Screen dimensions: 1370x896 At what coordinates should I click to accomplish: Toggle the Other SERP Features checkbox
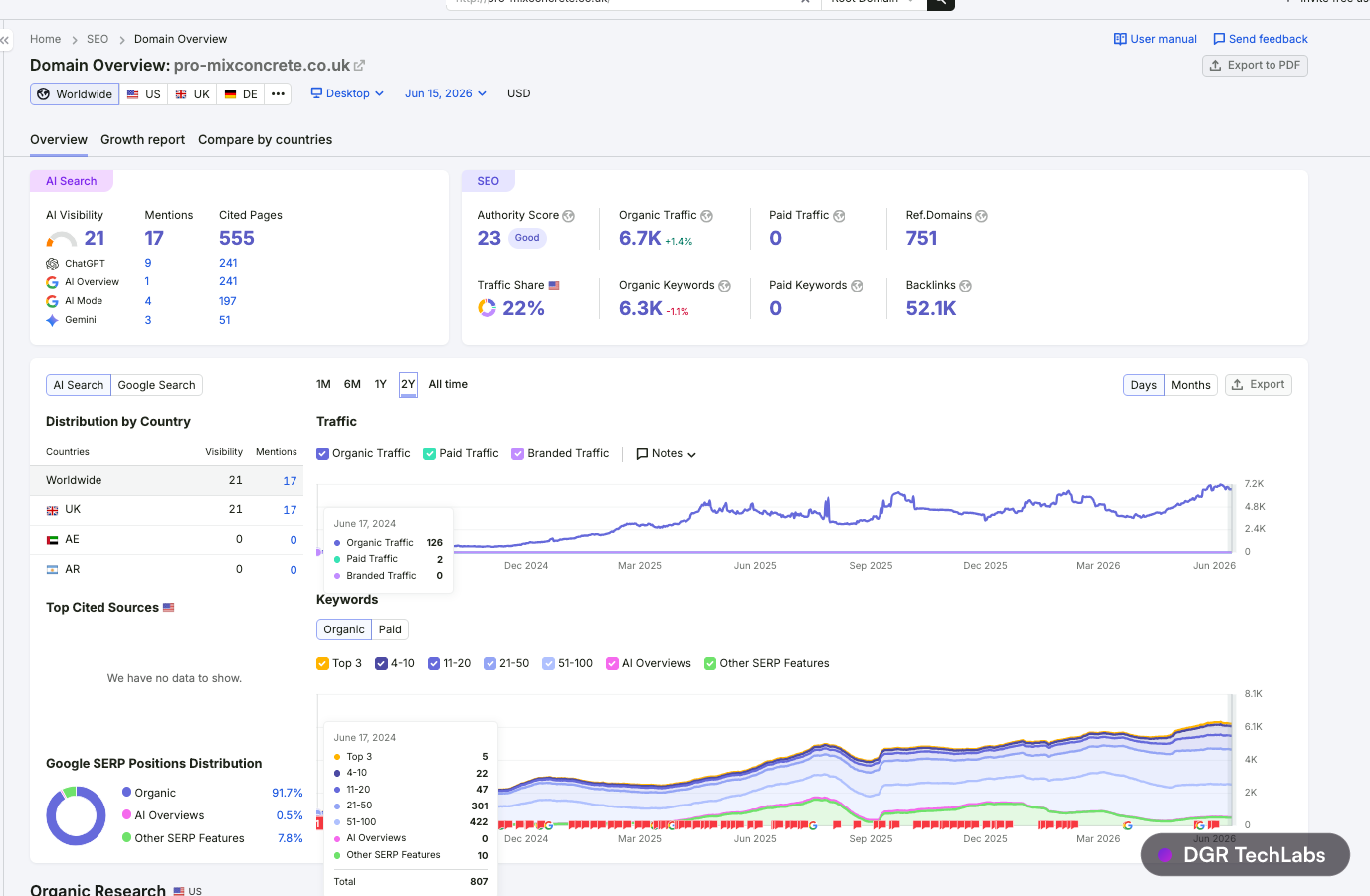(x=710, y=663)
